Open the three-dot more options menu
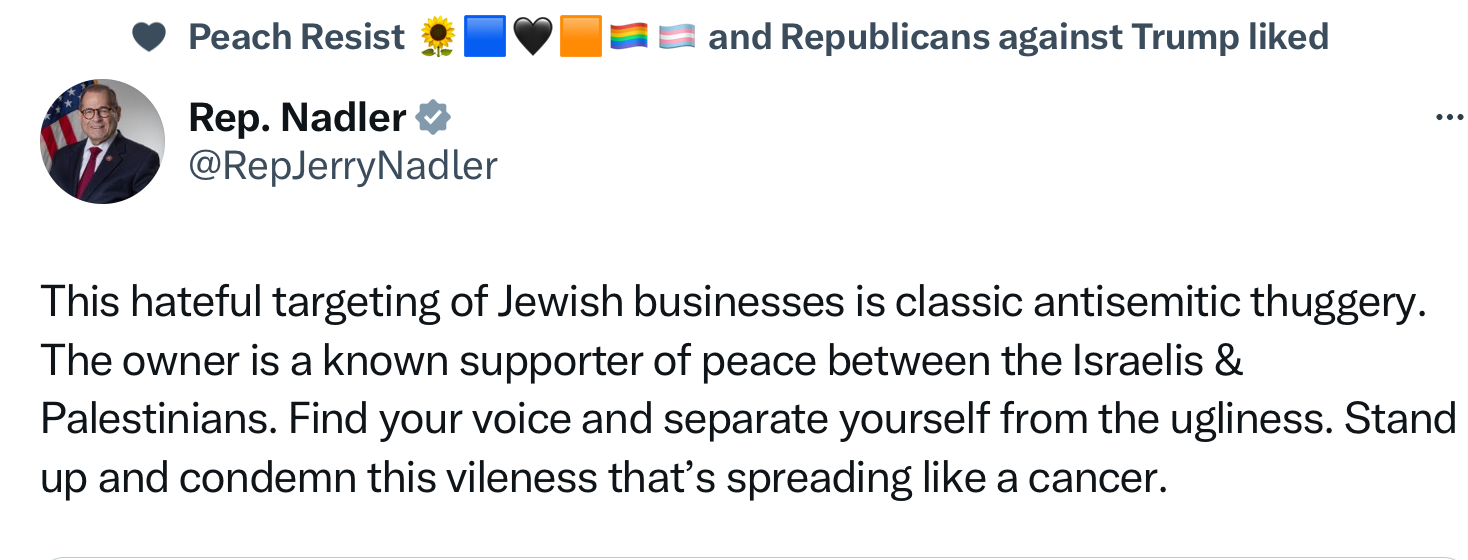1468x560 pixels. coord(1448,118)
